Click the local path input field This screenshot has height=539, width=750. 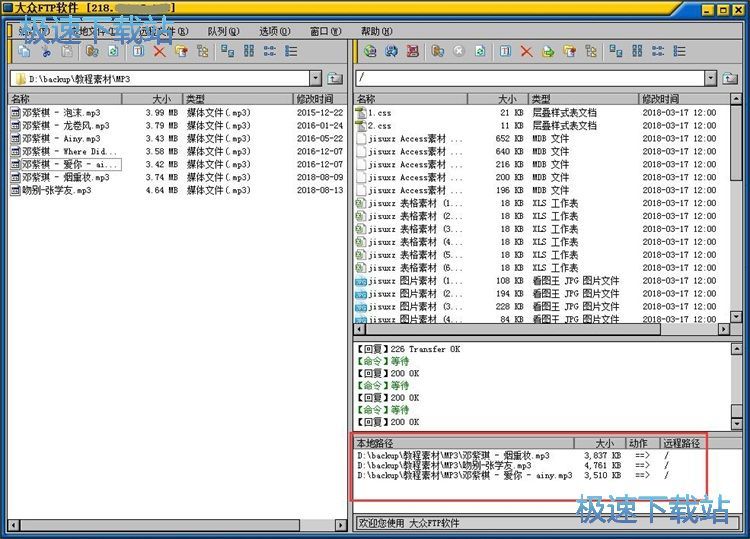coord(160,78)
